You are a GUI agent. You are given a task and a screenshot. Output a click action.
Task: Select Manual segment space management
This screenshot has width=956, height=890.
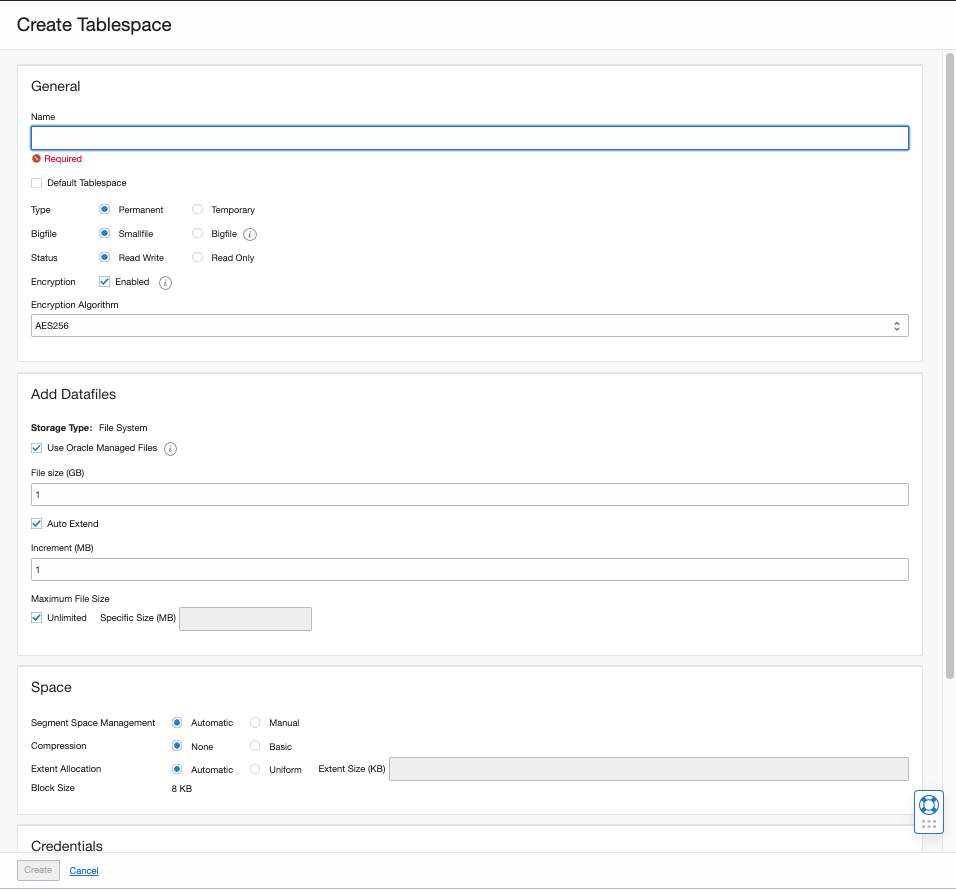coord(255,723)
